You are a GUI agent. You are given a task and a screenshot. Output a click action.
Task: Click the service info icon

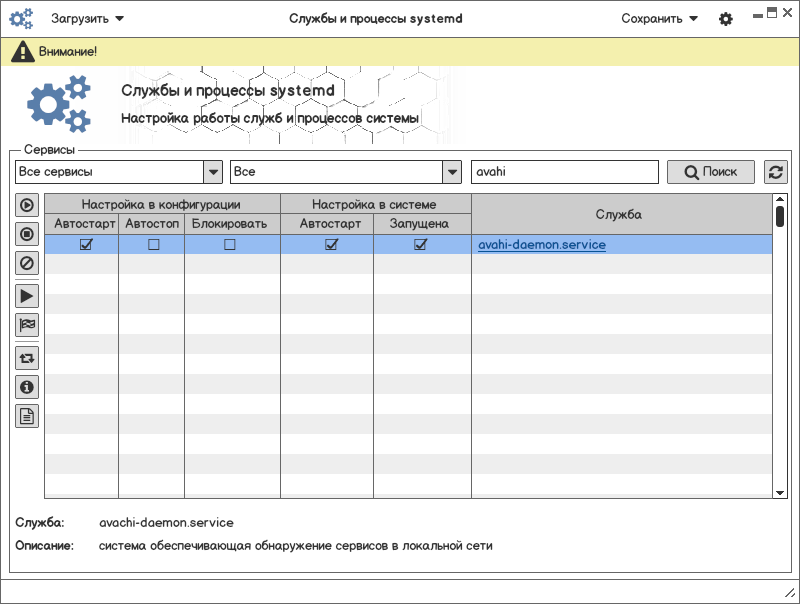pyautogui.click(x=27, y=387)
